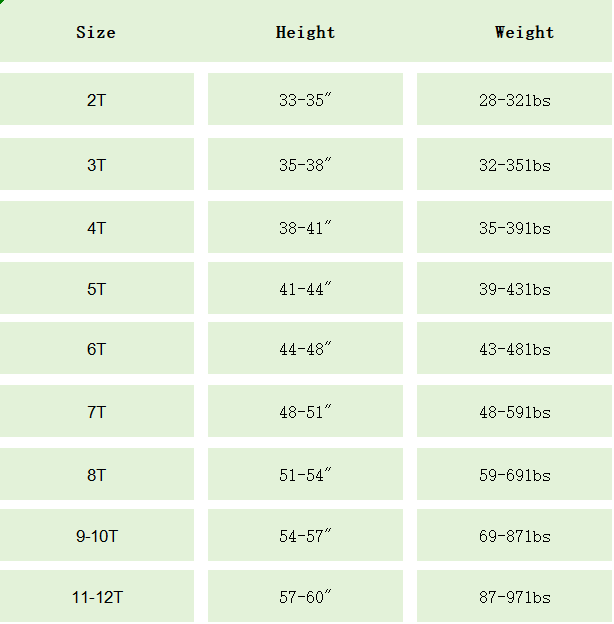
Task: Select the 2T size cell
Action: [96, 100]
